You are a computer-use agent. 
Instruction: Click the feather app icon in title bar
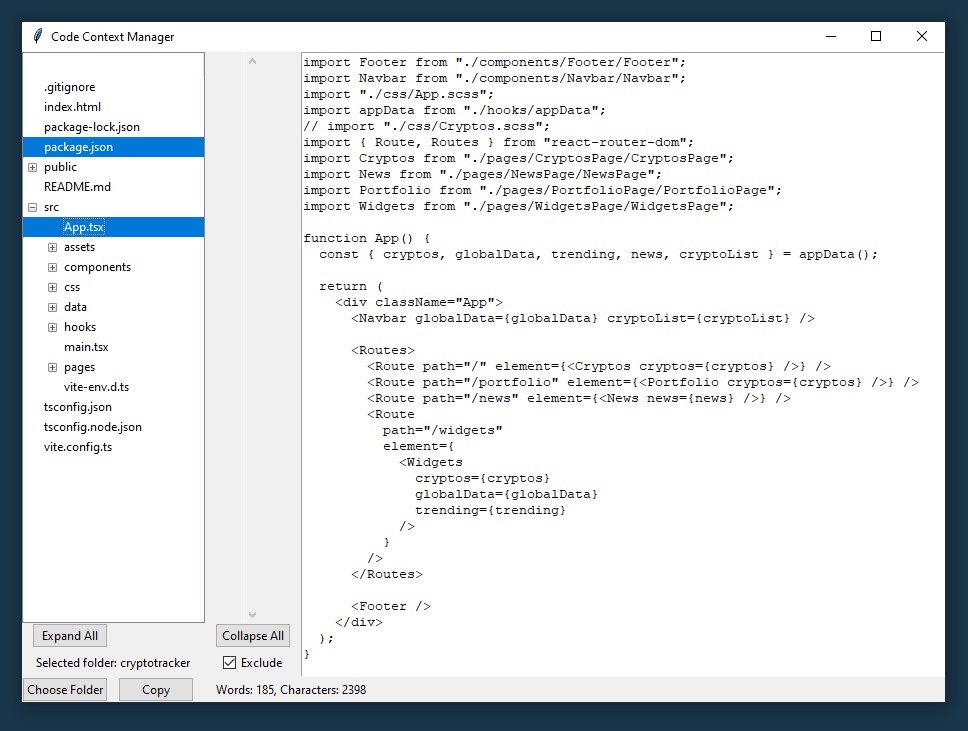point(38,37)
